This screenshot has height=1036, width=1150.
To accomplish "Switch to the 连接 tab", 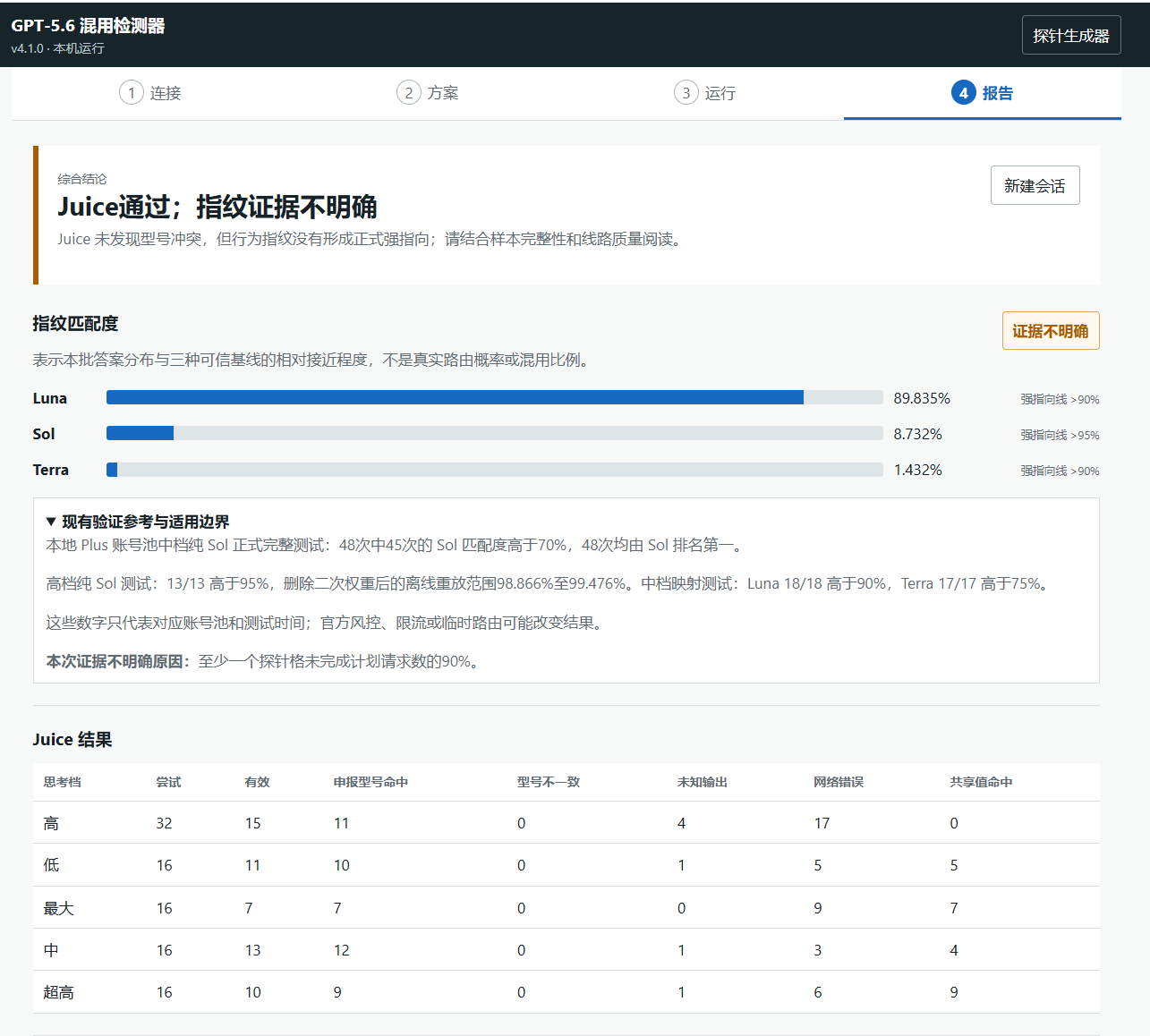I will (150, 93).
